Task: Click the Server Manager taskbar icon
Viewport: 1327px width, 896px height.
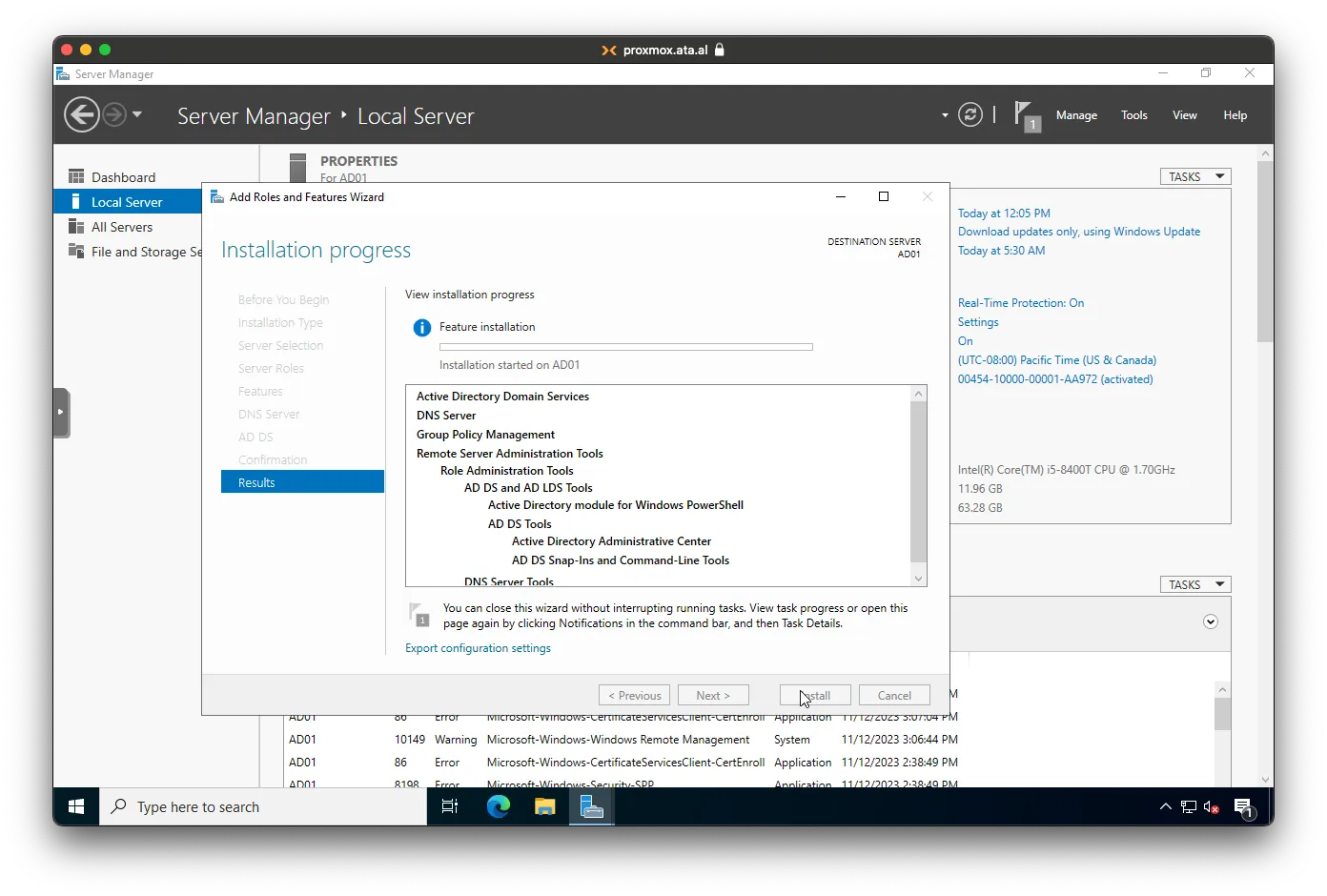Action: [592, 806]
